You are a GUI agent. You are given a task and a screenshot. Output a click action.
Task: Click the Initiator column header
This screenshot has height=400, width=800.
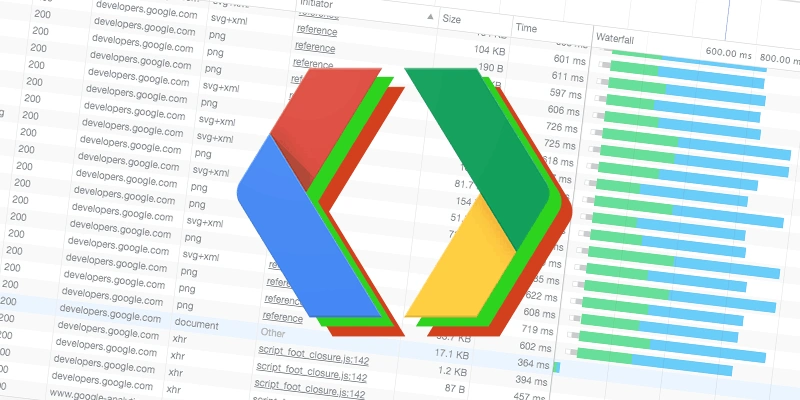click(x=316, y=4)
